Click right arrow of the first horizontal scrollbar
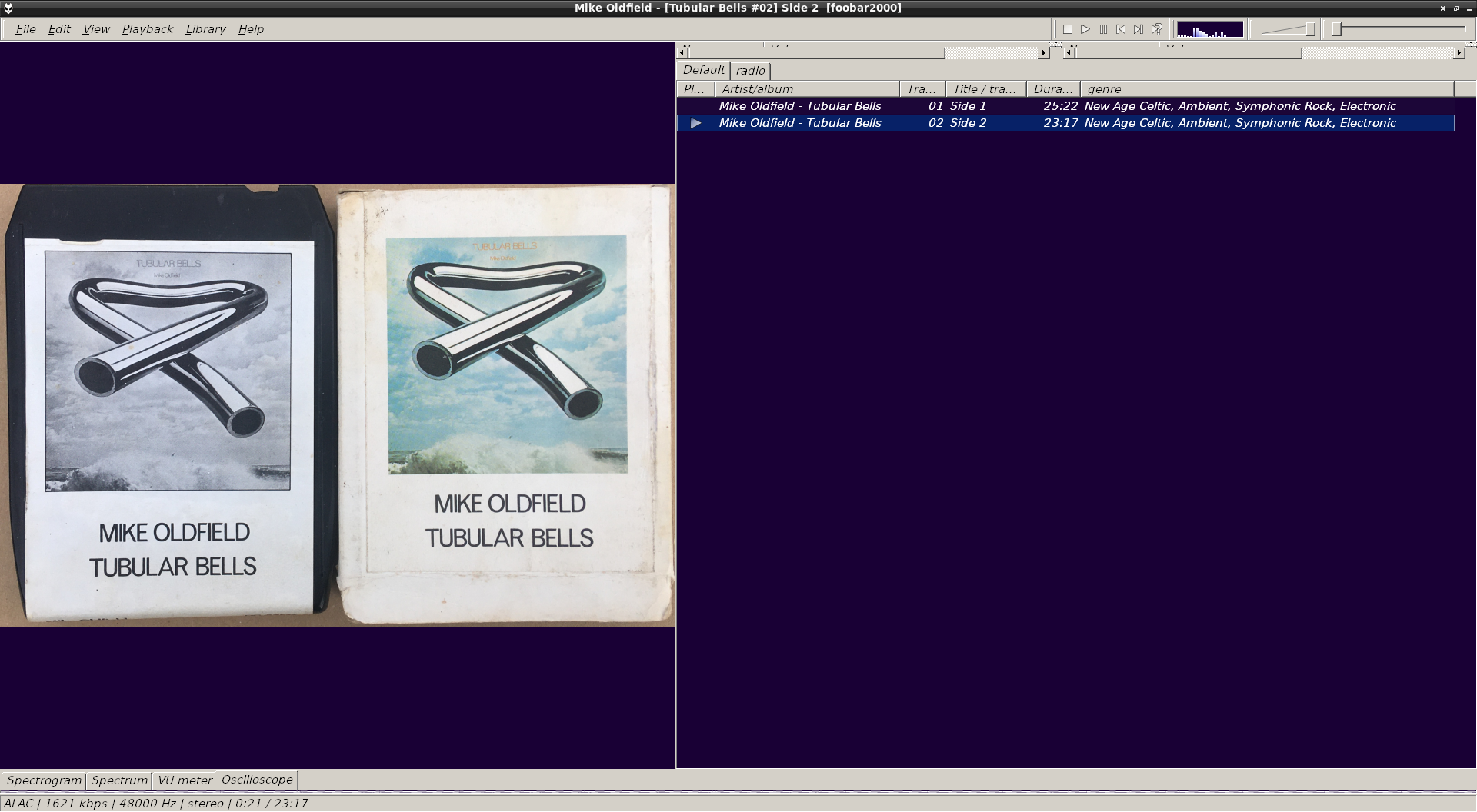Screen dimensions: 1477x812 (1044, 53)
